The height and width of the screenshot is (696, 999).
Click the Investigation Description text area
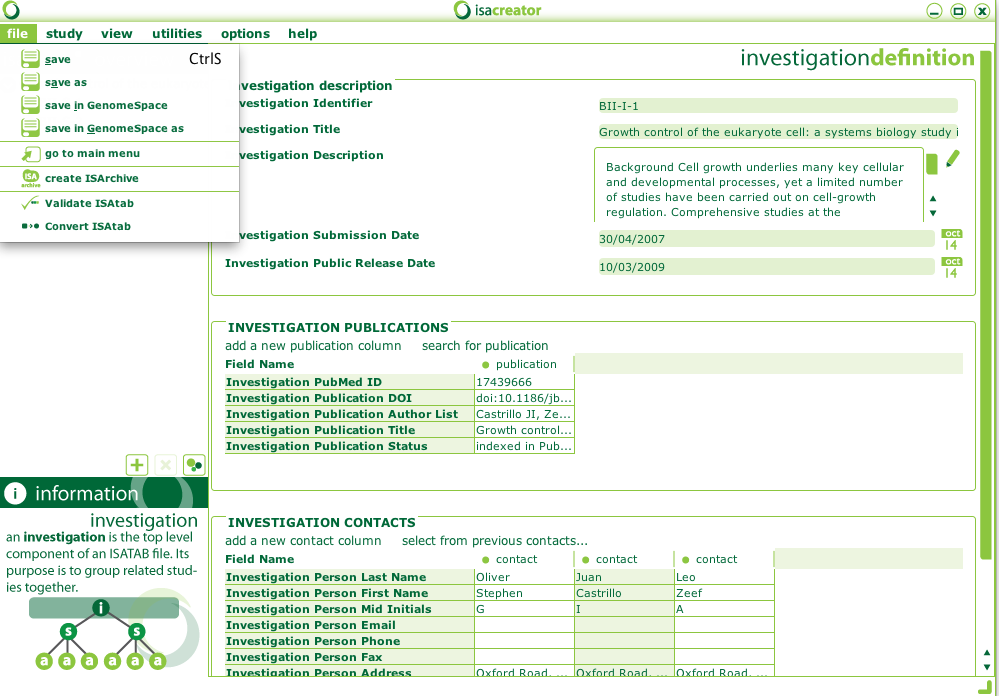(758, 185)
